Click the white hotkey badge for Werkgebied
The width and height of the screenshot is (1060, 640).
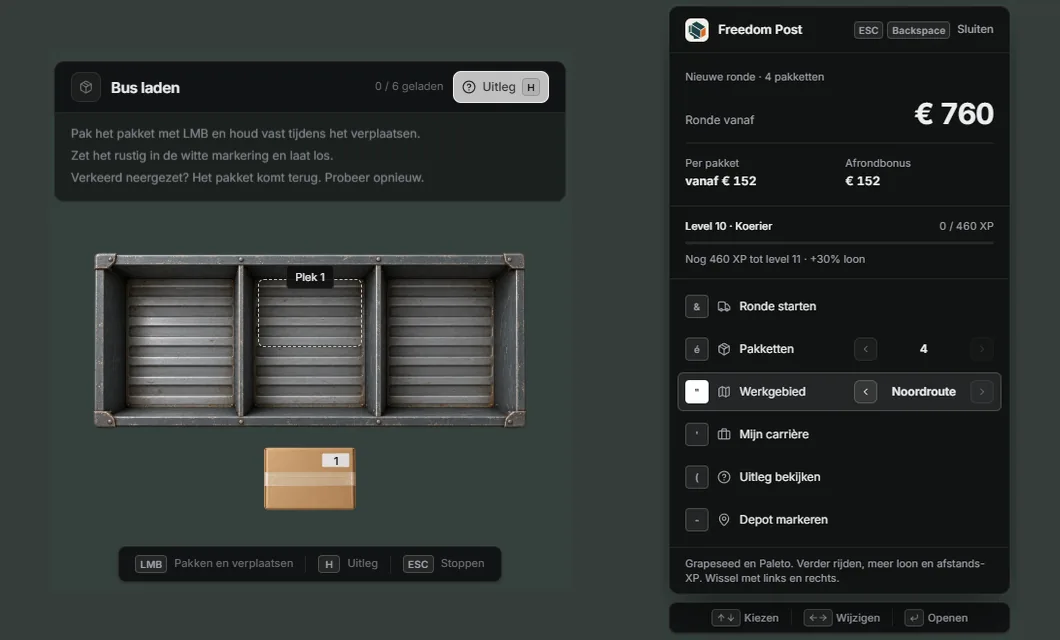(x=696, y=391)
